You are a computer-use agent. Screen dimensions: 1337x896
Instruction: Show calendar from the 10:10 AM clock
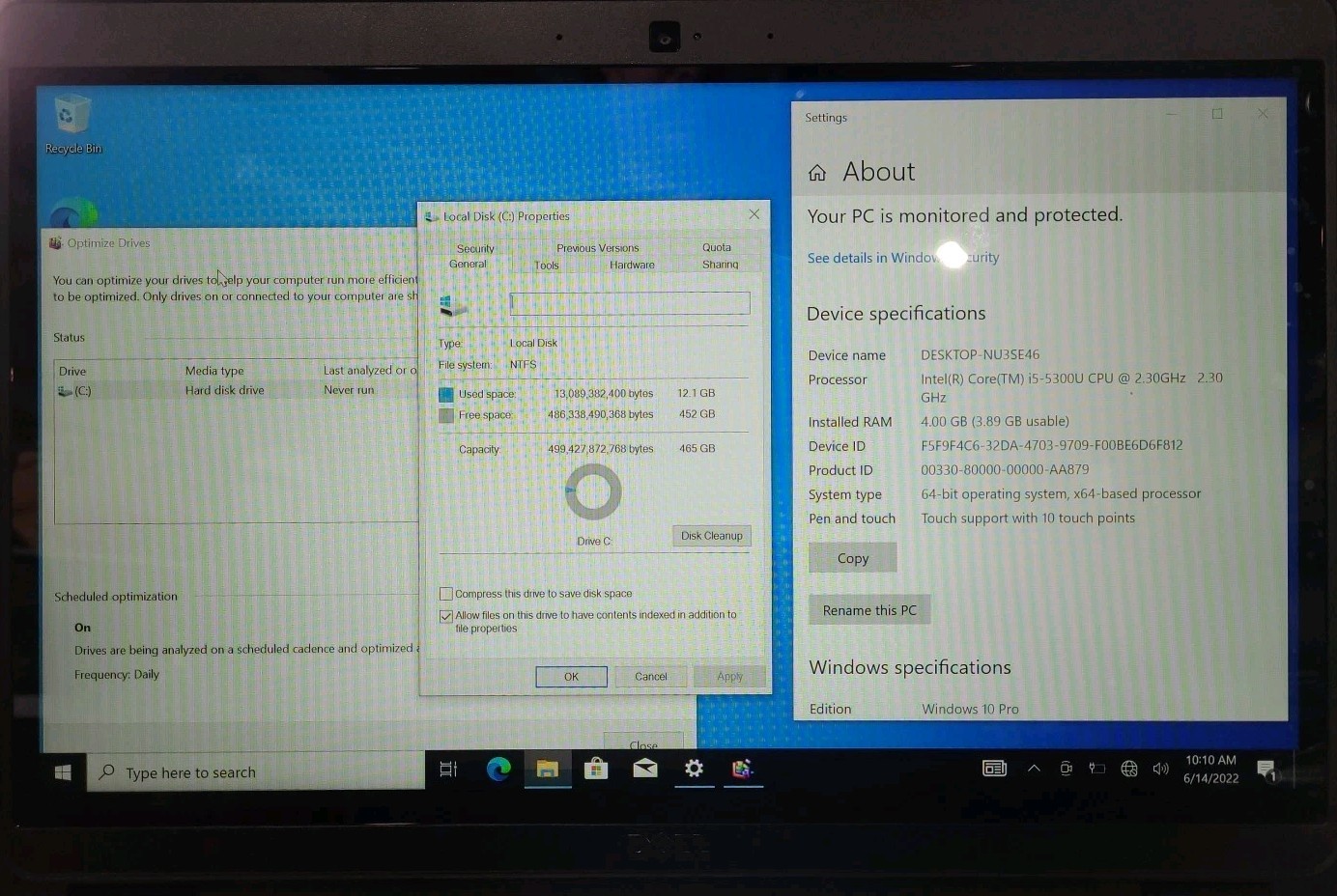[x=1210, y=769]
